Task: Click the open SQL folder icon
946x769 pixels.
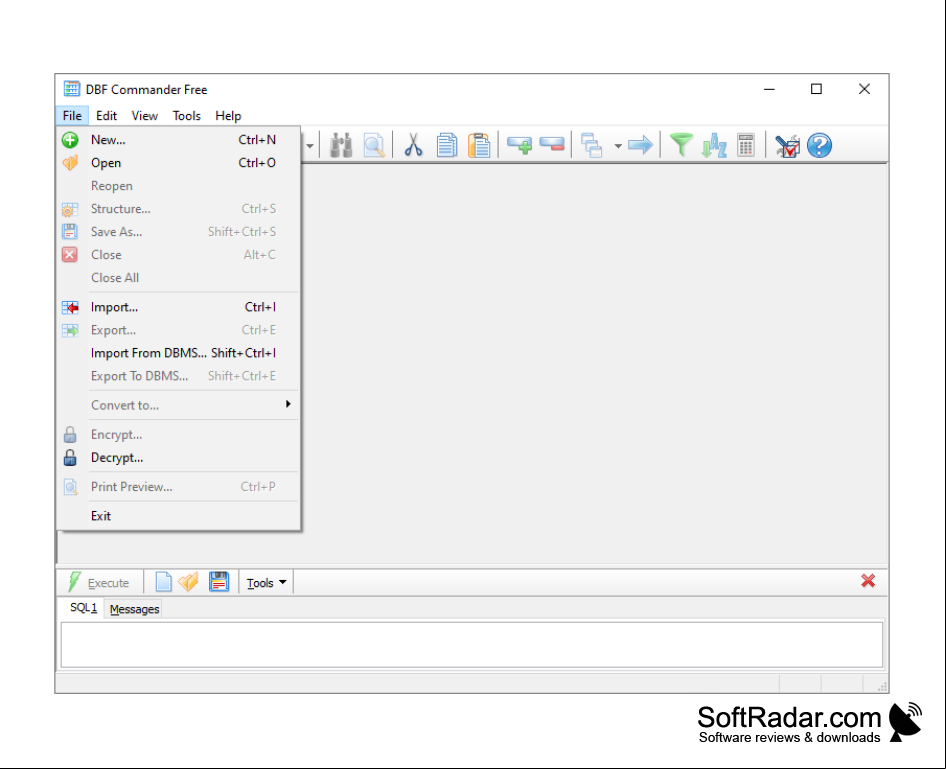Action: click(x=189, y=582)
